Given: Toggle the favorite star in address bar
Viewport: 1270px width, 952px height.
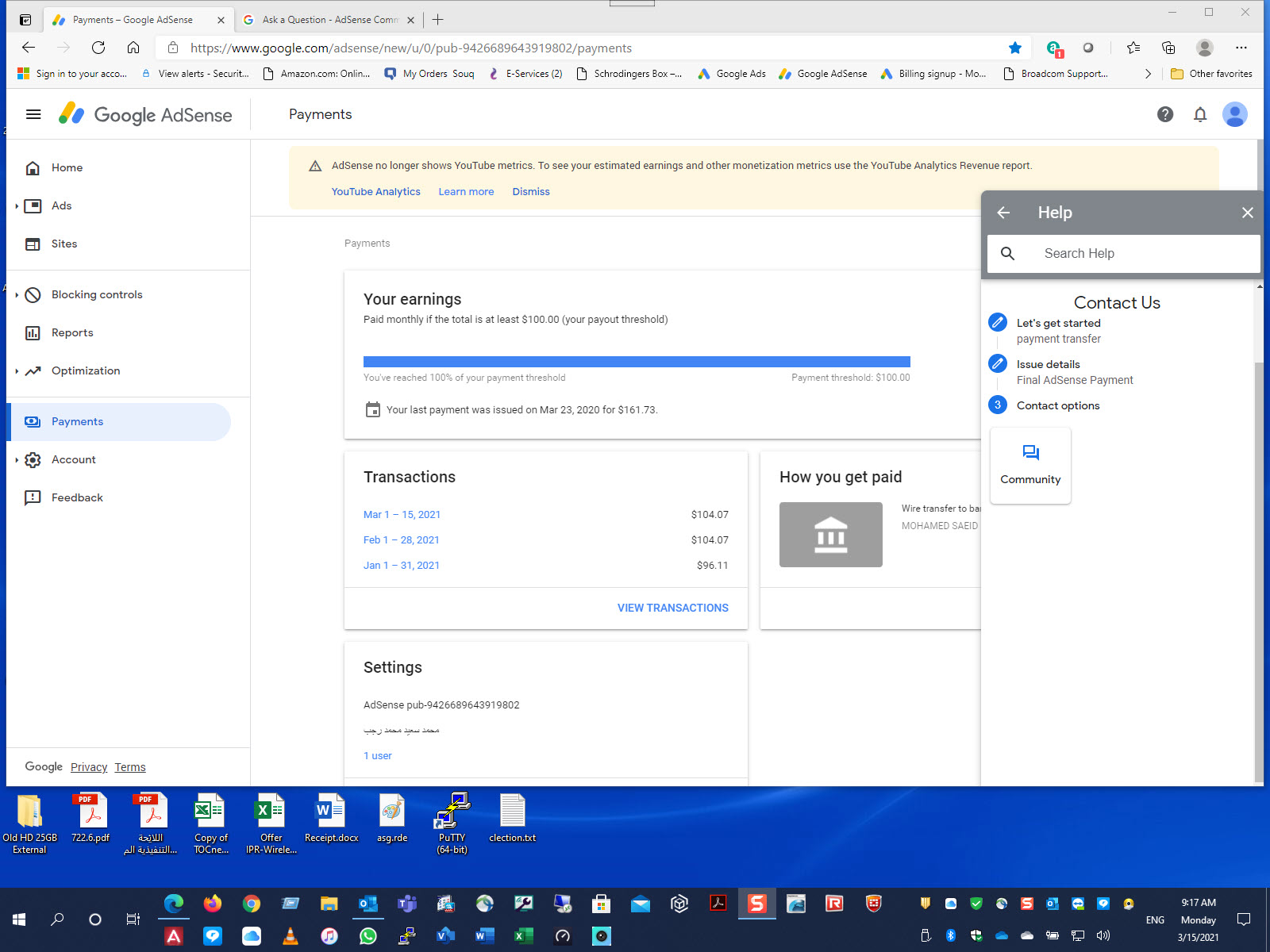Looking at the screenshot, I should click(x=1014, y=48).
